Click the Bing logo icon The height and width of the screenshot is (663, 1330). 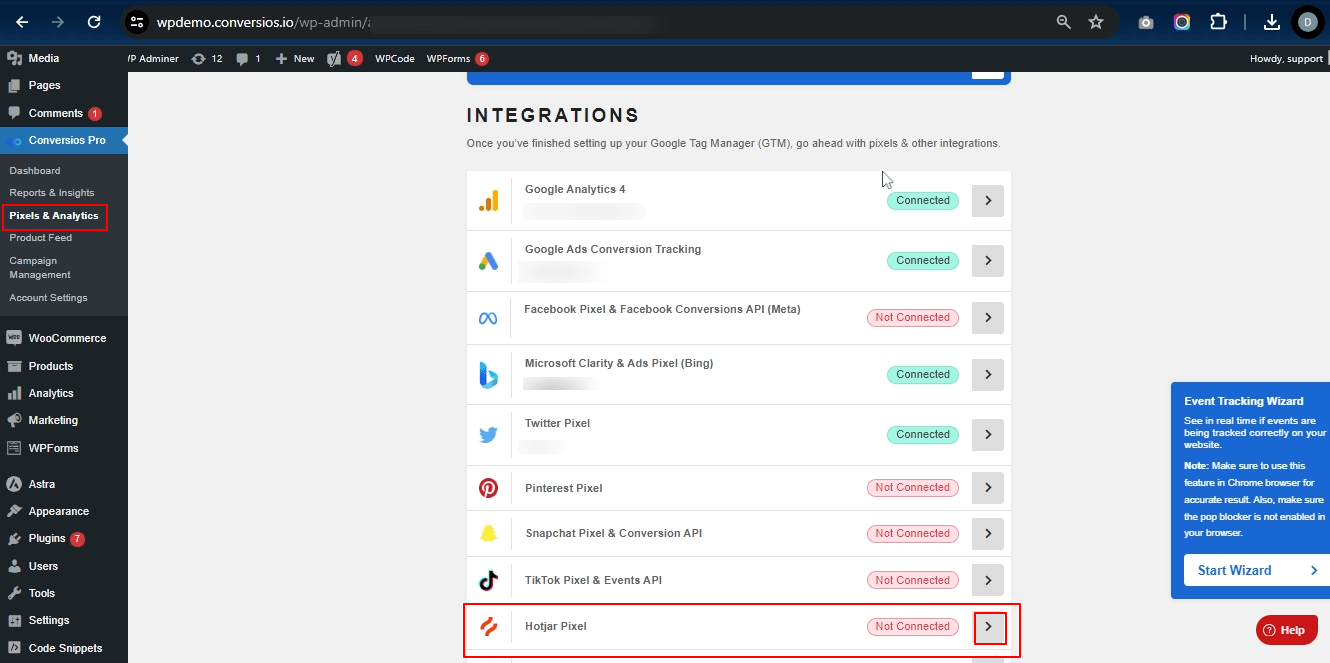coord(488,375)
